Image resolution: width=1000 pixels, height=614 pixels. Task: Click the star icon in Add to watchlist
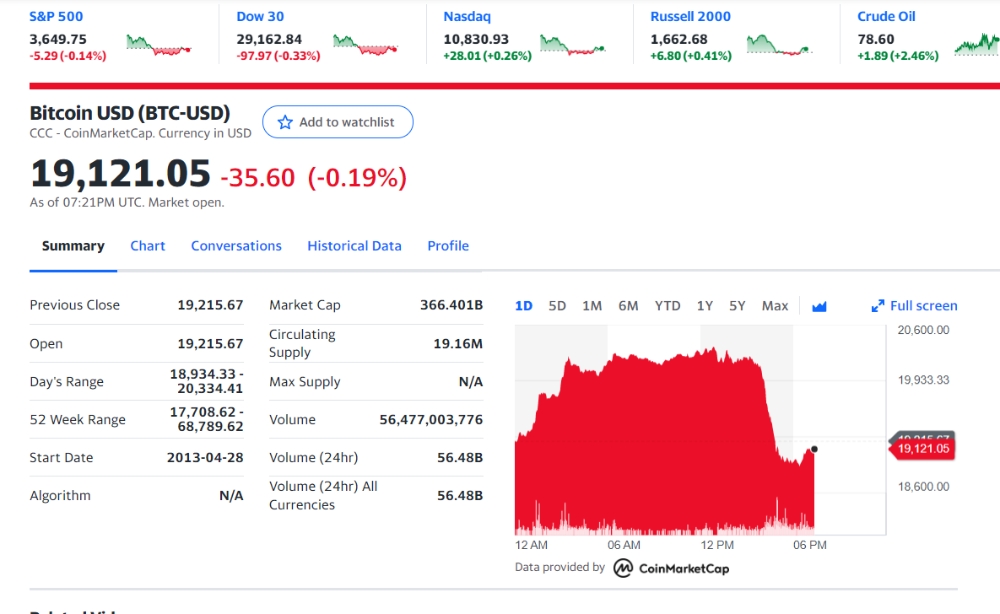[285, 122]
